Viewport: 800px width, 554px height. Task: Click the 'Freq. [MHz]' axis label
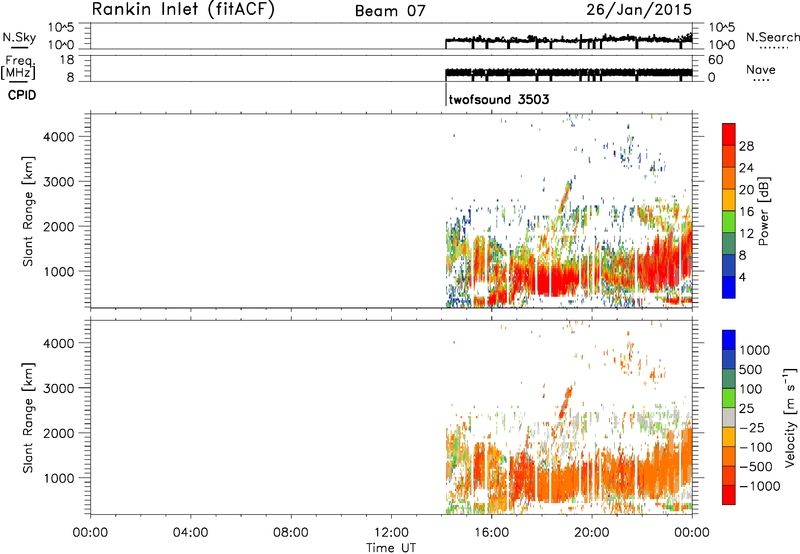pos(19,68)
